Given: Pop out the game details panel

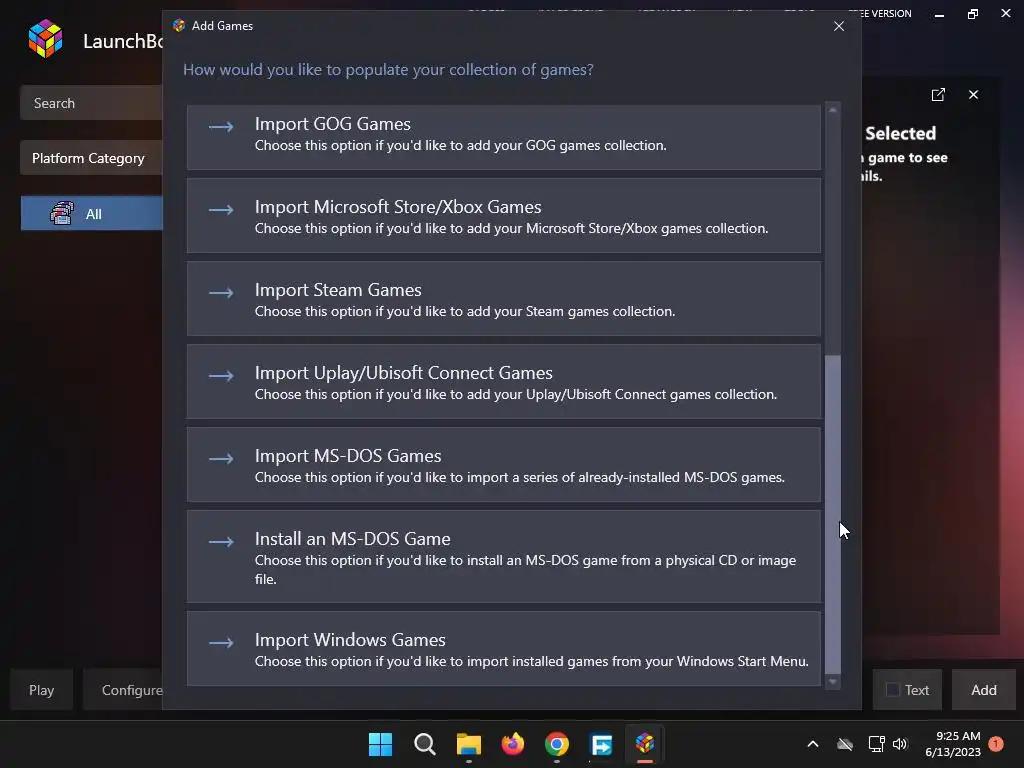Looking at the screenshot, I should coord(938,95).
